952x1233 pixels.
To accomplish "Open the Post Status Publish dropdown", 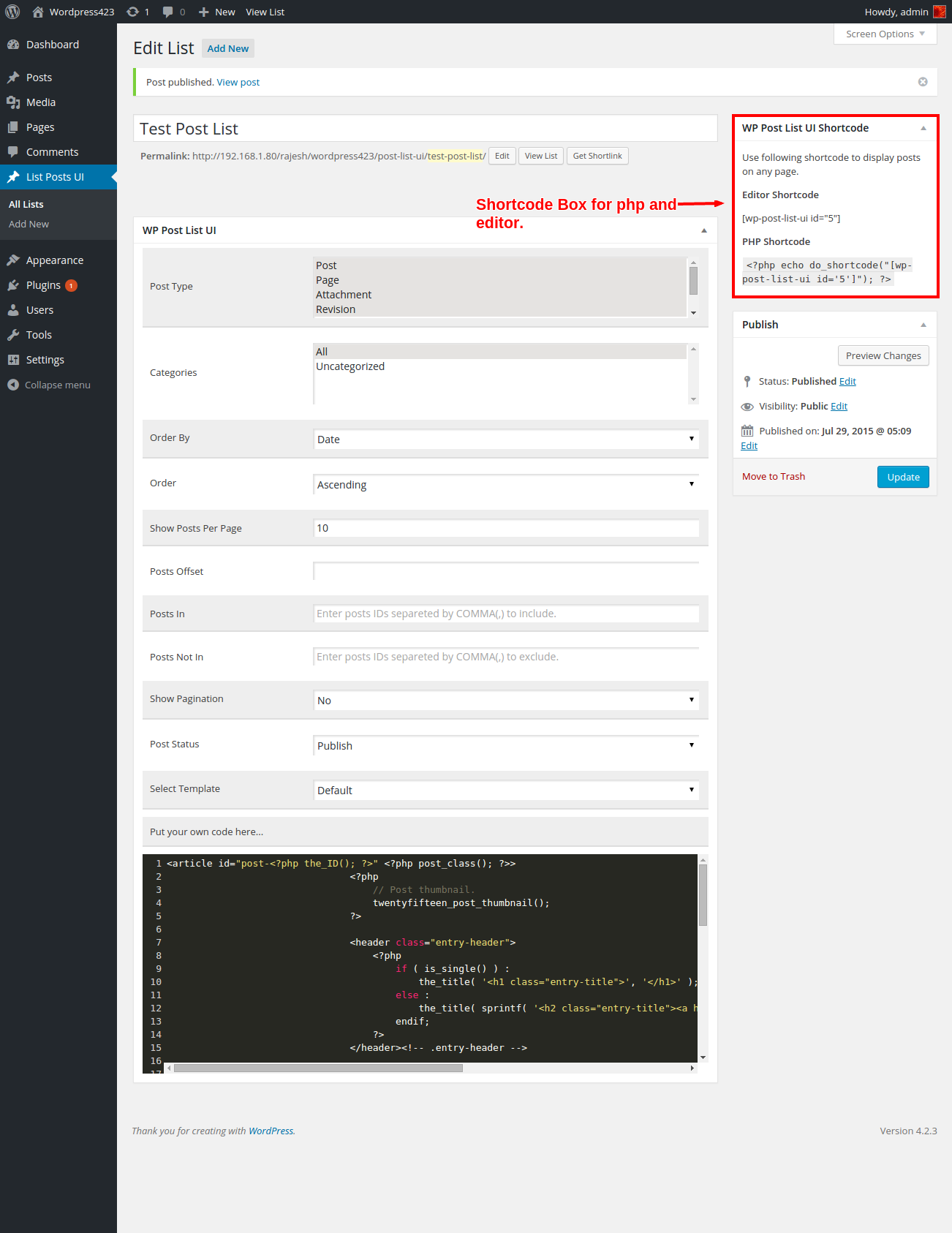I will (x=506, y=745).
